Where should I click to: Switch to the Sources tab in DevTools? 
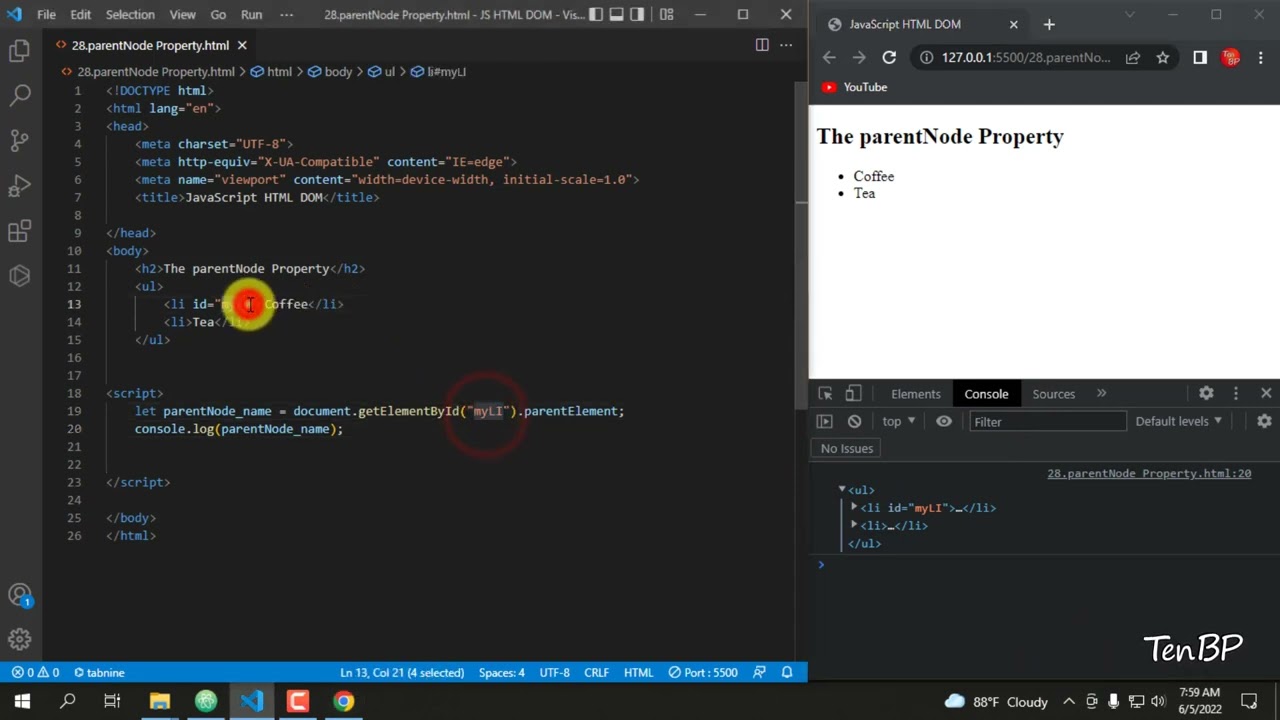(1053, 394)
